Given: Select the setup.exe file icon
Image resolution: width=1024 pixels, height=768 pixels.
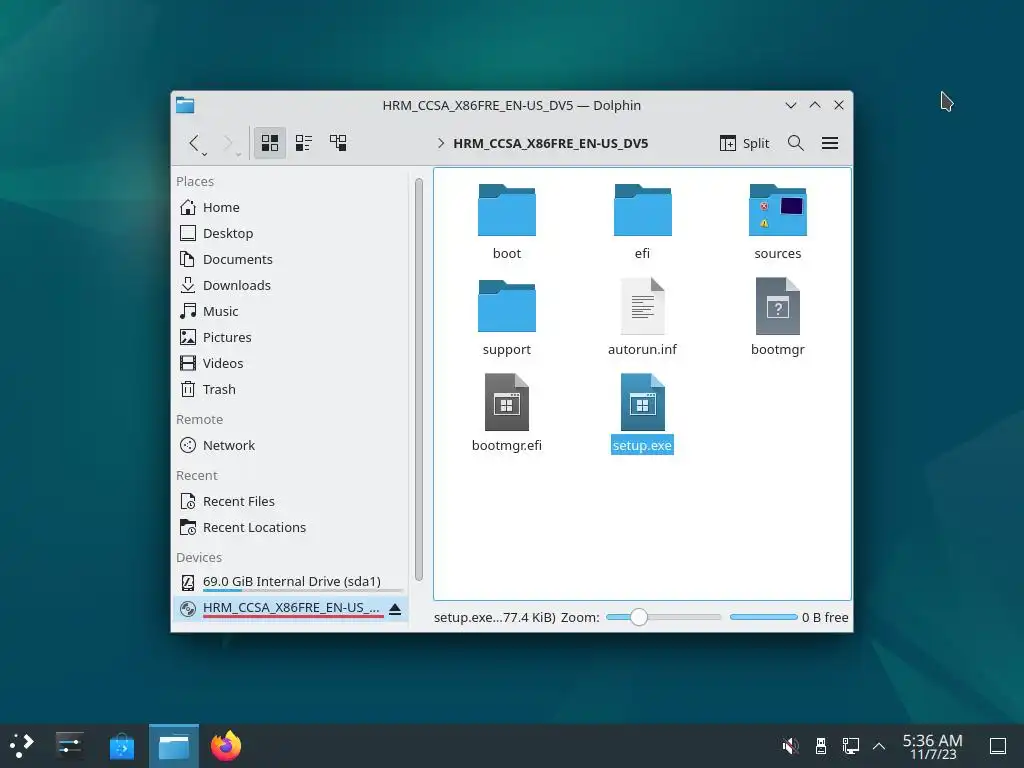Looking at the screenshot, I should point(643,402).
